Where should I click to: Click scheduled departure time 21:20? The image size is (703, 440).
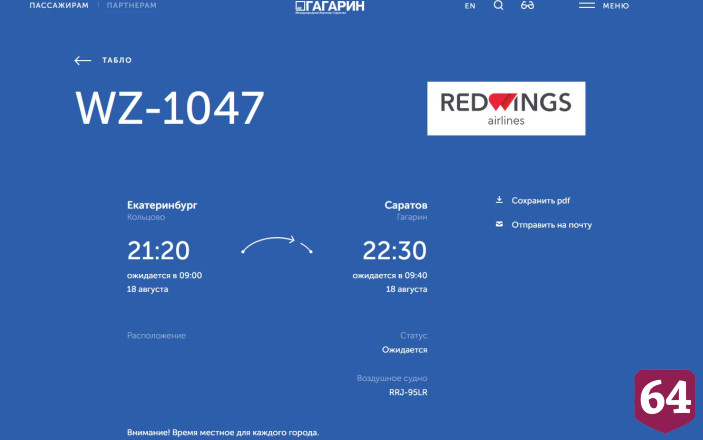click(x=158, y=250)
